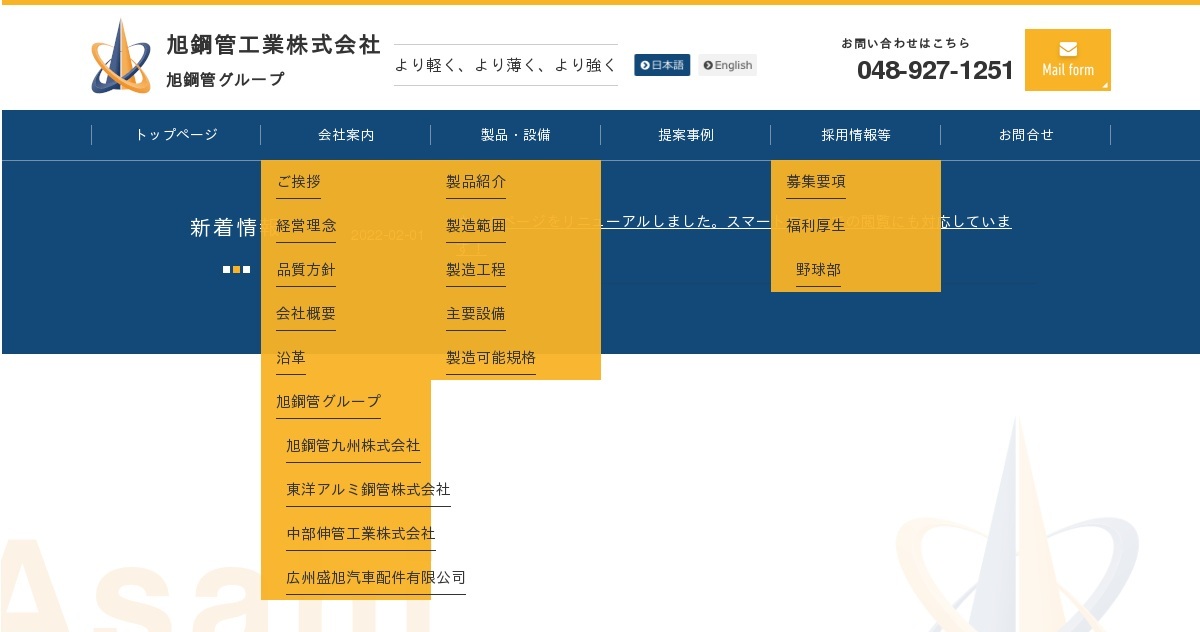Screen dimensions: 1200x632
Task: Open 会社概要 page
Action: pyautogui.click(x=306, y=314)
